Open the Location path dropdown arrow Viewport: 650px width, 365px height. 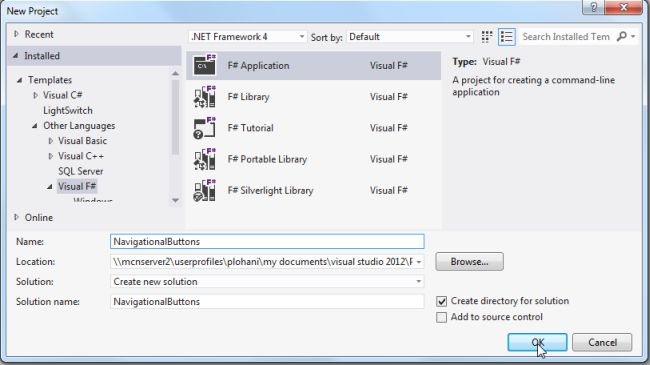pyautogui.click(x=419, y=262)
